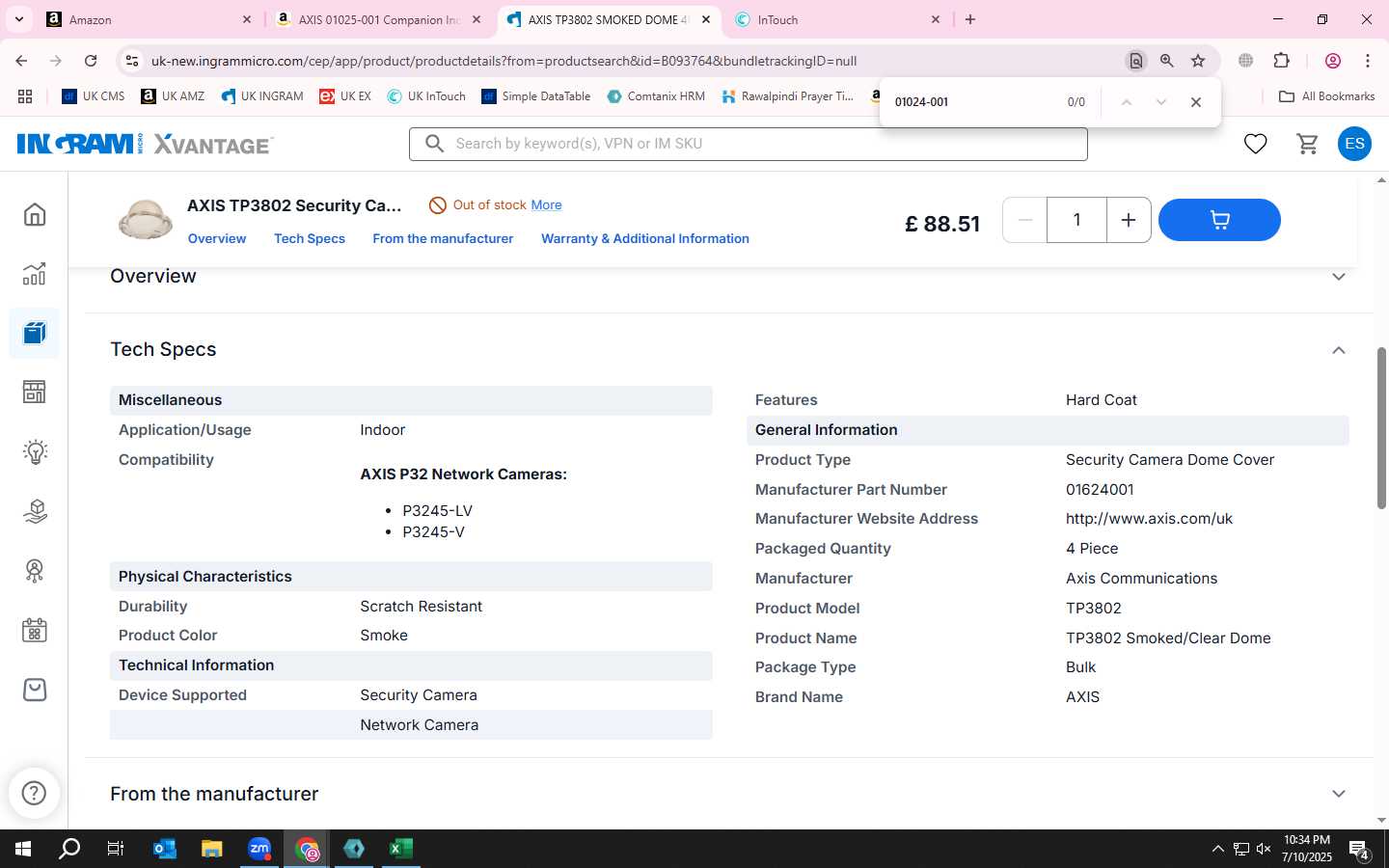Collapse the Tech Specs section chevron
1389x868 pixels.
click(x=1338, y=350)
